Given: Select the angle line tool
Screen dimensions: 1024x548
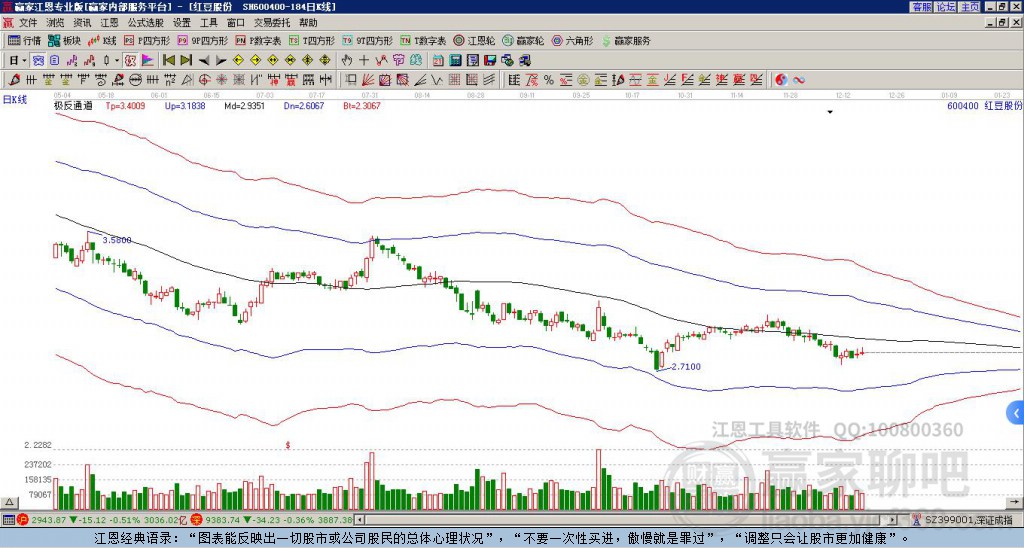Looking at the screenshot, I should click(x=420, y=80).
